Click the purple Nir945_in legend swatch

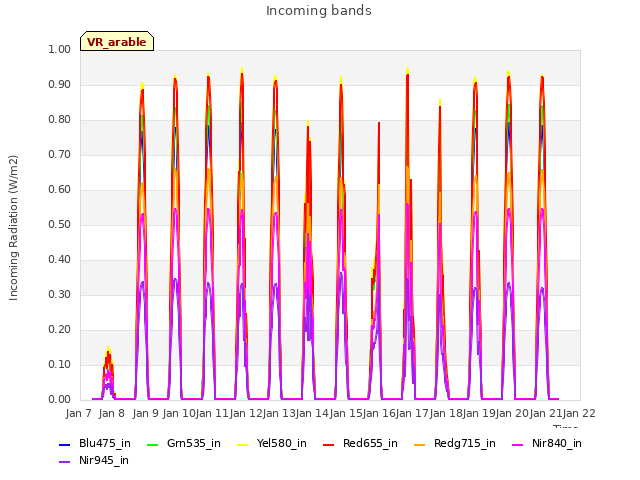65,462
